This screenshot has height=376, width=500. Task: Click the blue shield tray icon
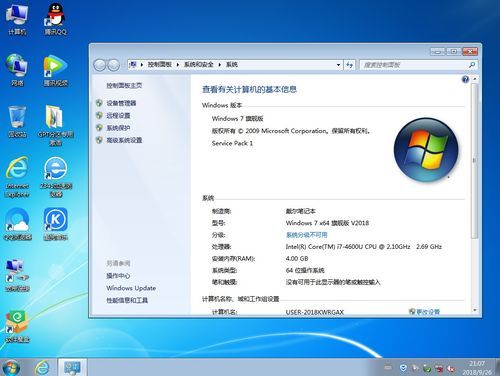403,368
